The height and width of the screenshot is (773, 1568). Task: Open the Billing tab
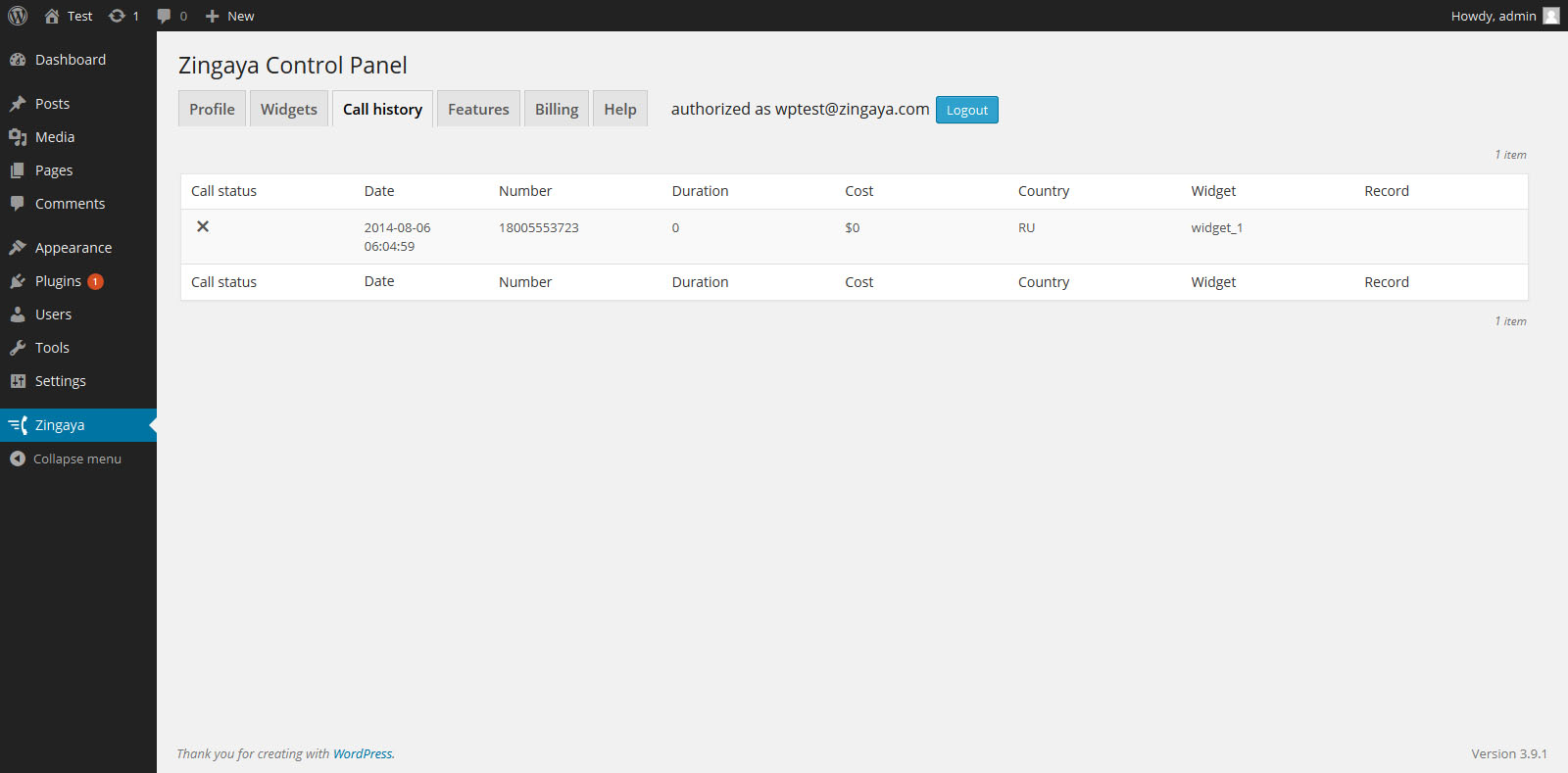coord(557,109)
